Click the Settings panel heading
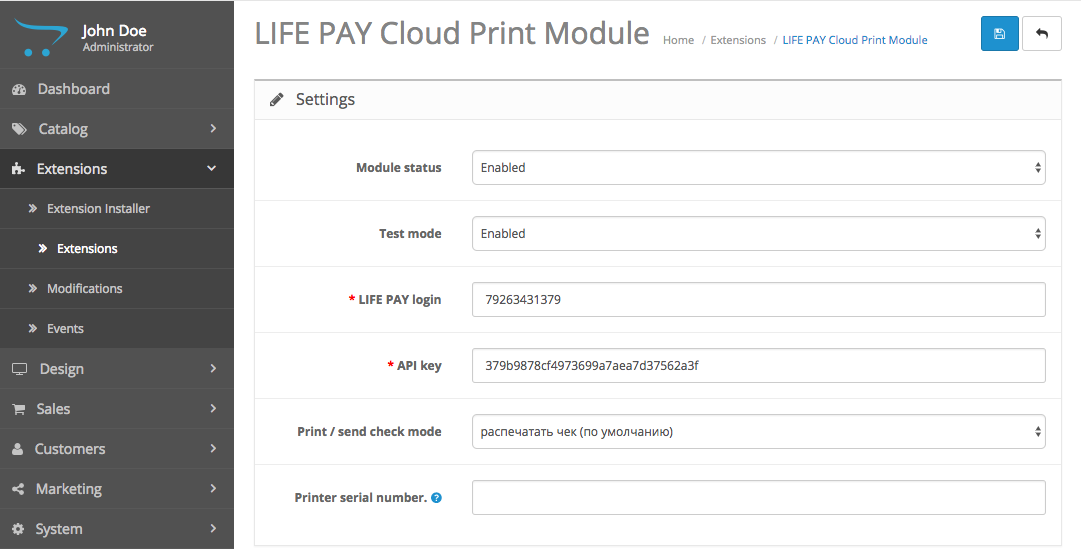 (x=325, y=99)
